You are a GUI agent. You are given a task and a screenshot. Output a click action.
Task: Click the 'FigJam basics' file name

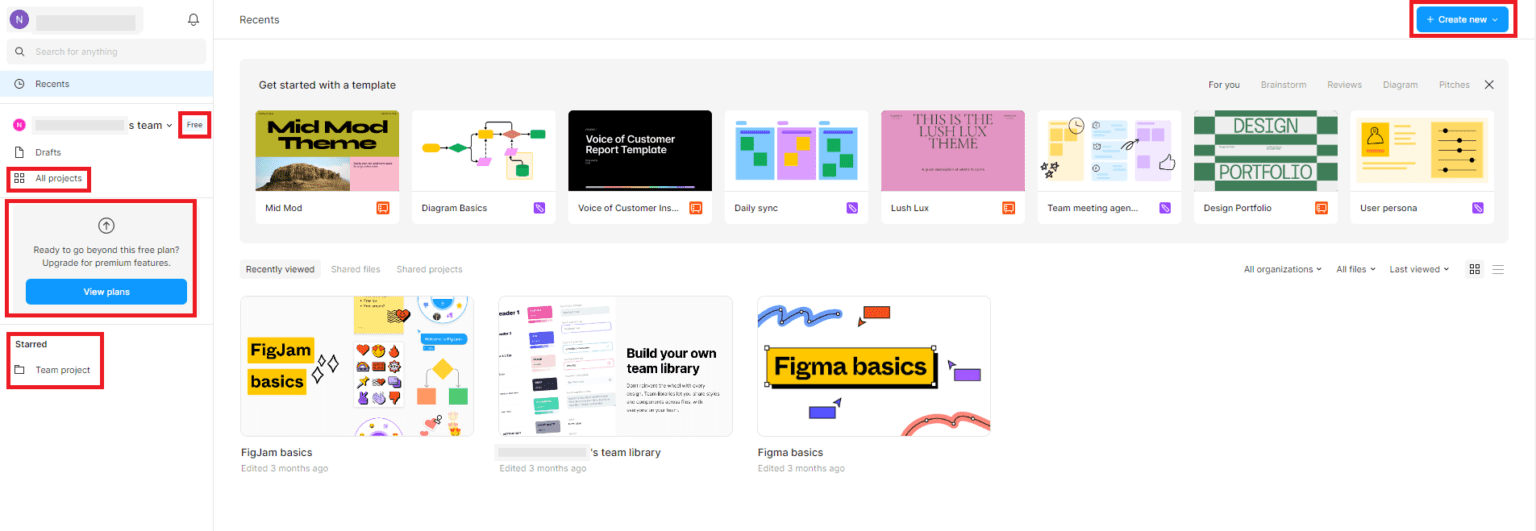277,453
